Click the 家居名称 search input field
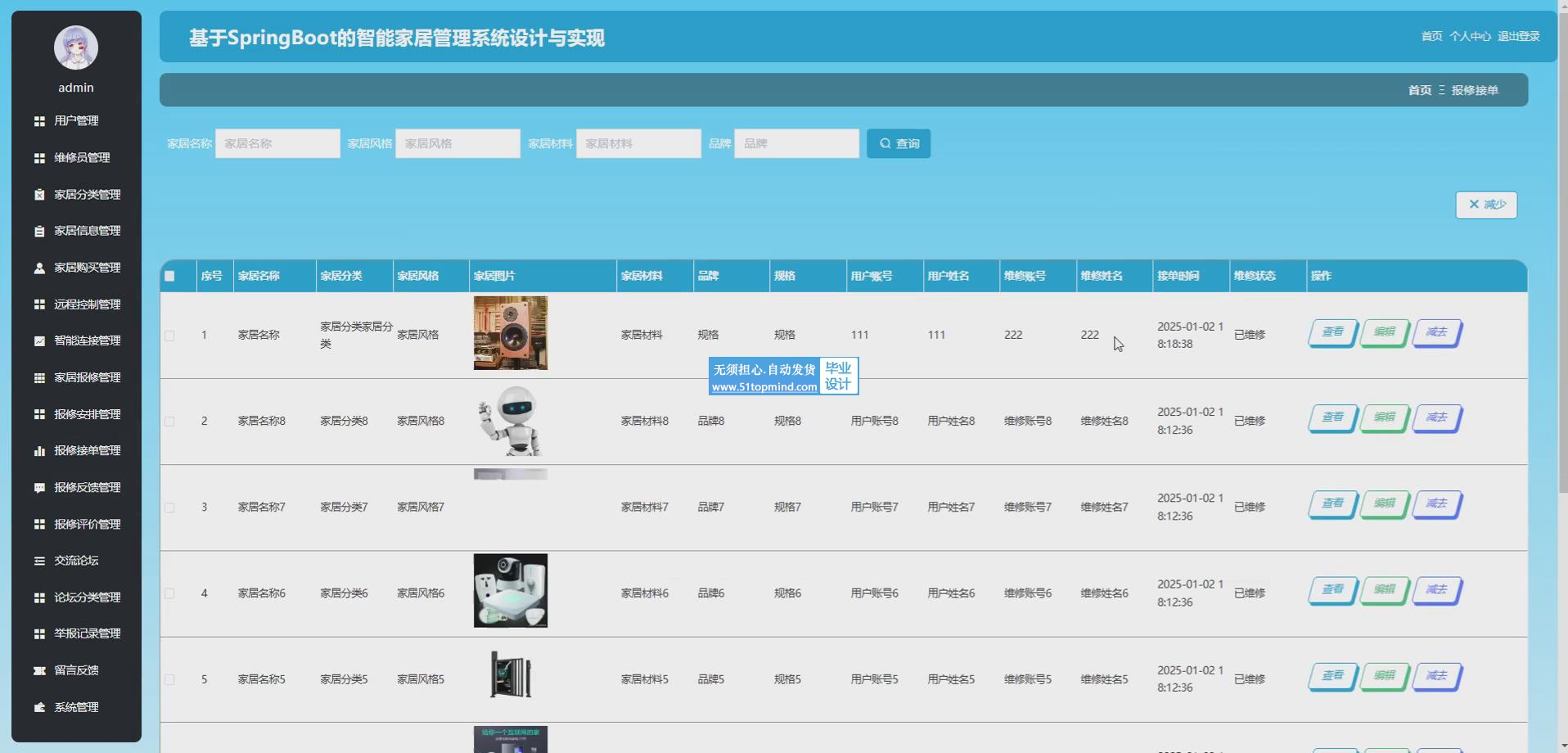 tap(277, 144)
